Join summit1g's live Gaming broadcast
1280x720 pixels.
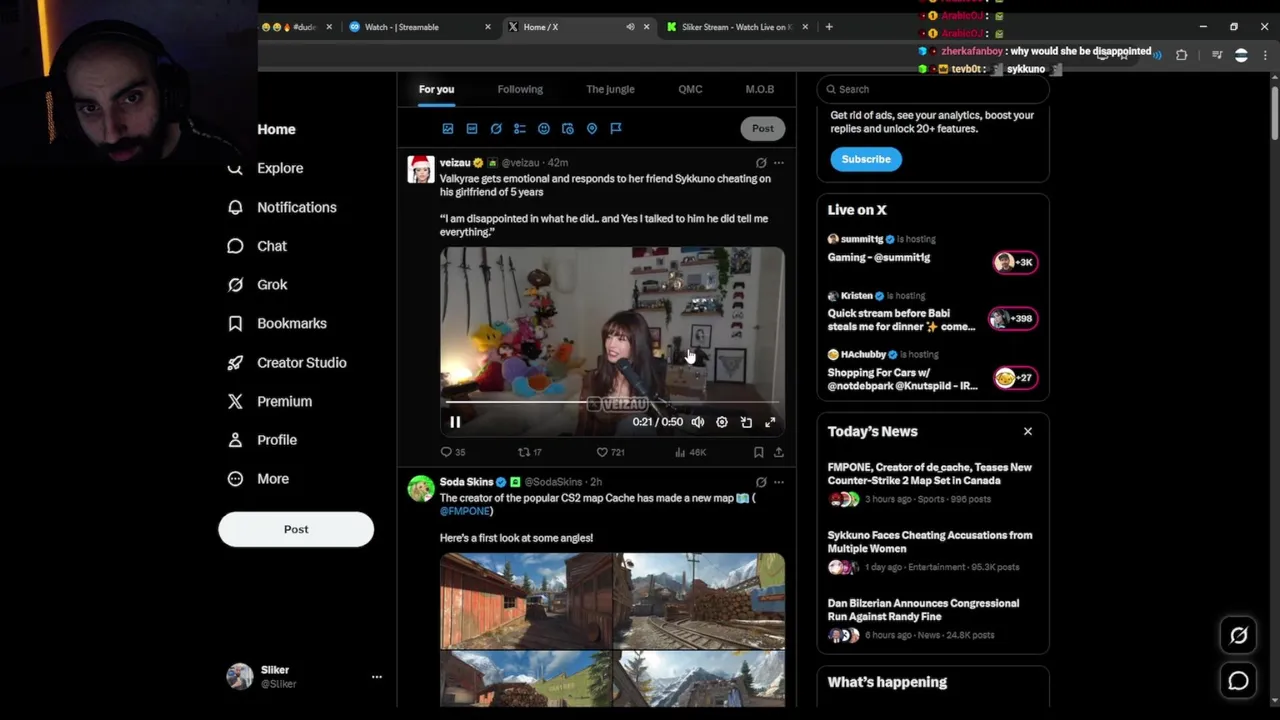point(933,250)
